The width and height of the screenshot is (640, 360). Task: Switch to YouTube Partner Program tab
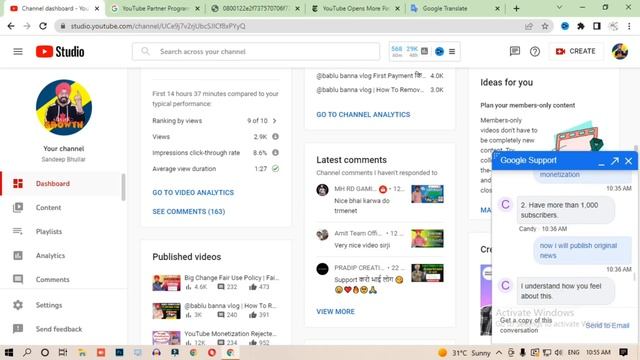click(155, 8)
